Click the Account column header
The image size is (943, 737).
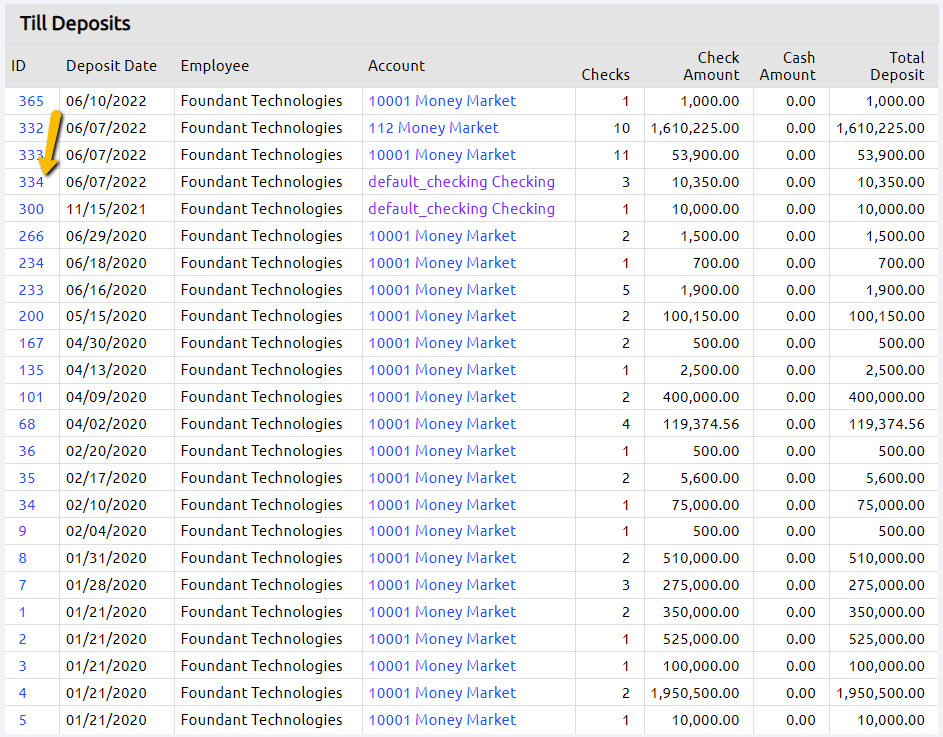(396, 66)
